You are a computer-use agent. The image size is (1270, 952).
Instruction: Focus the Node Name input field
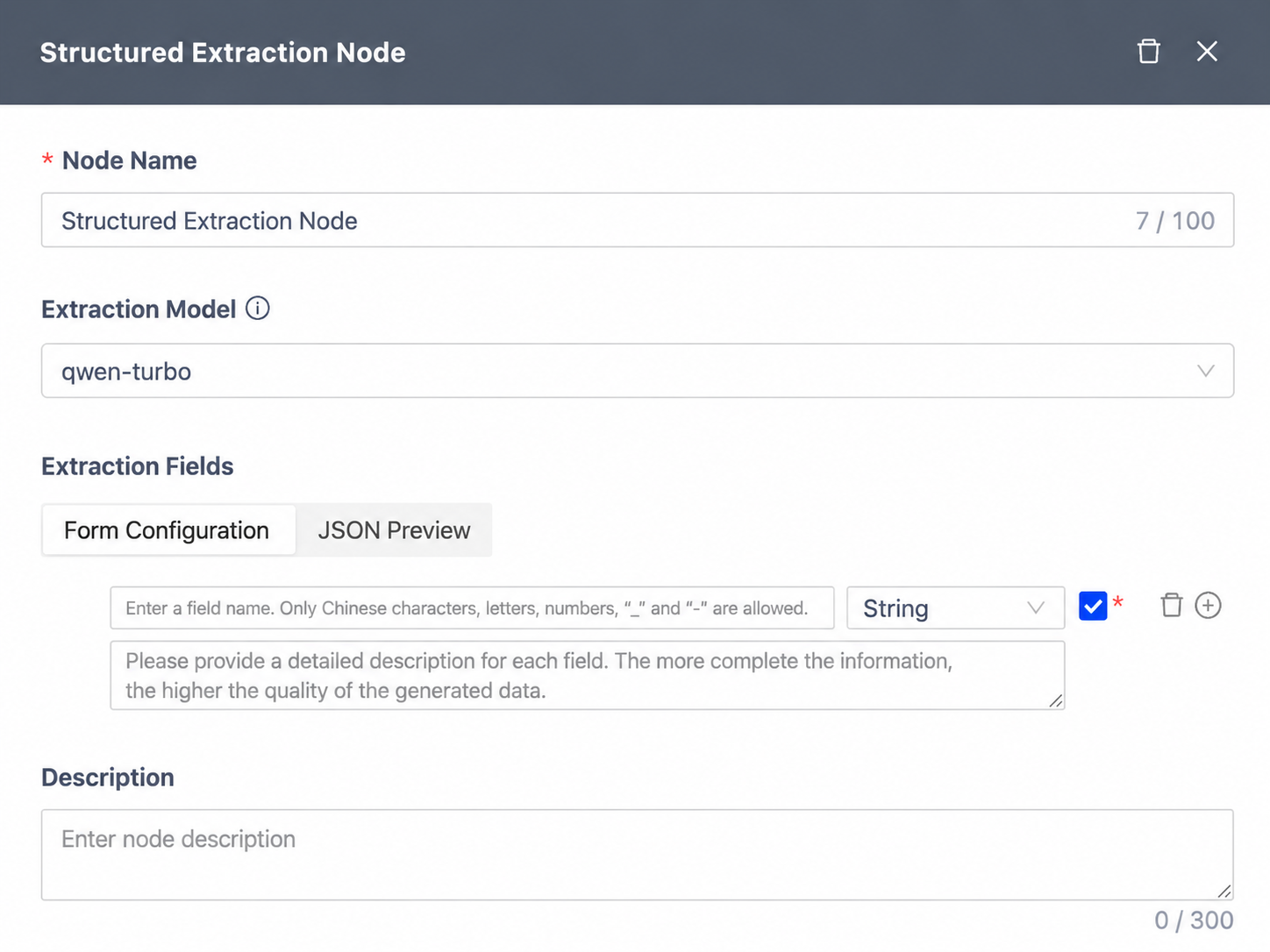pos(638,220)
